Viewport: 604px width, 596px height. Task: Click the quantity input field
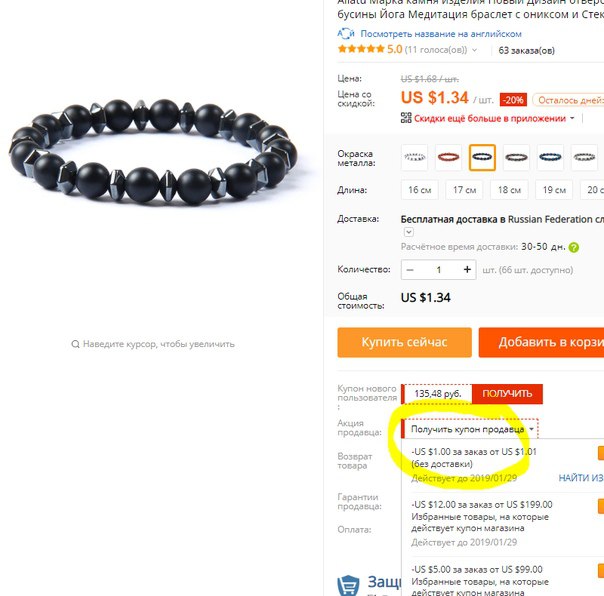coord(439,270)
